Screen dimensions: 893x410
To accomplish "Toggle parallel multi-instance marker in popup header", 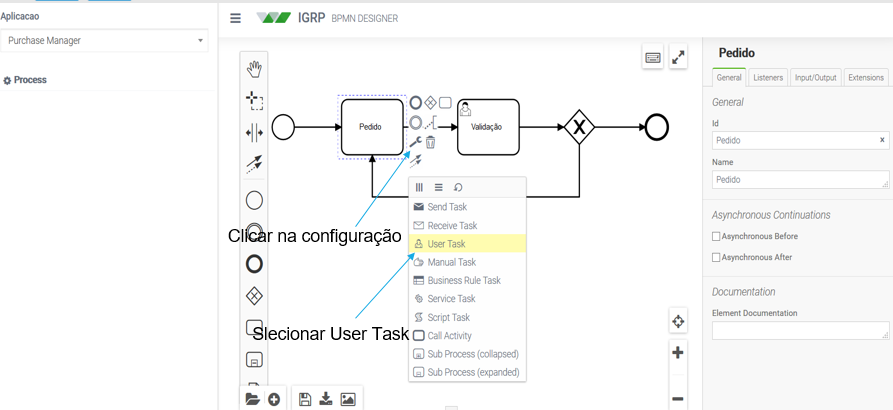I will click(x=420, y=187).
